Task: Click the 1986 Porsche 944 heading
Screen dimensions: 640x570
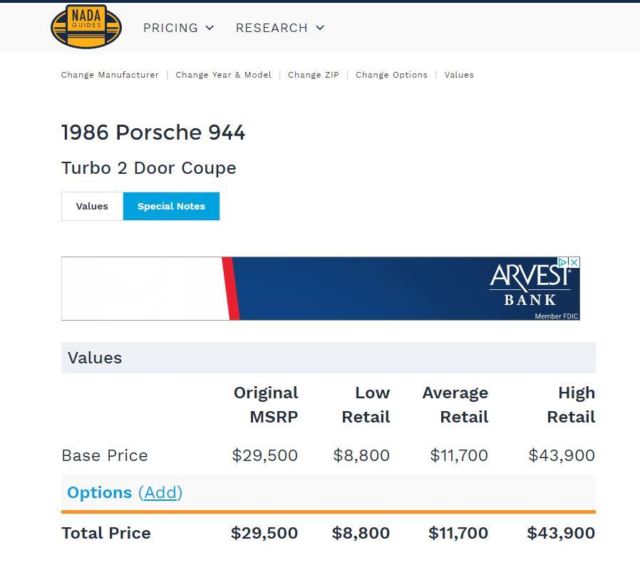Action: [x=153, y=132]
